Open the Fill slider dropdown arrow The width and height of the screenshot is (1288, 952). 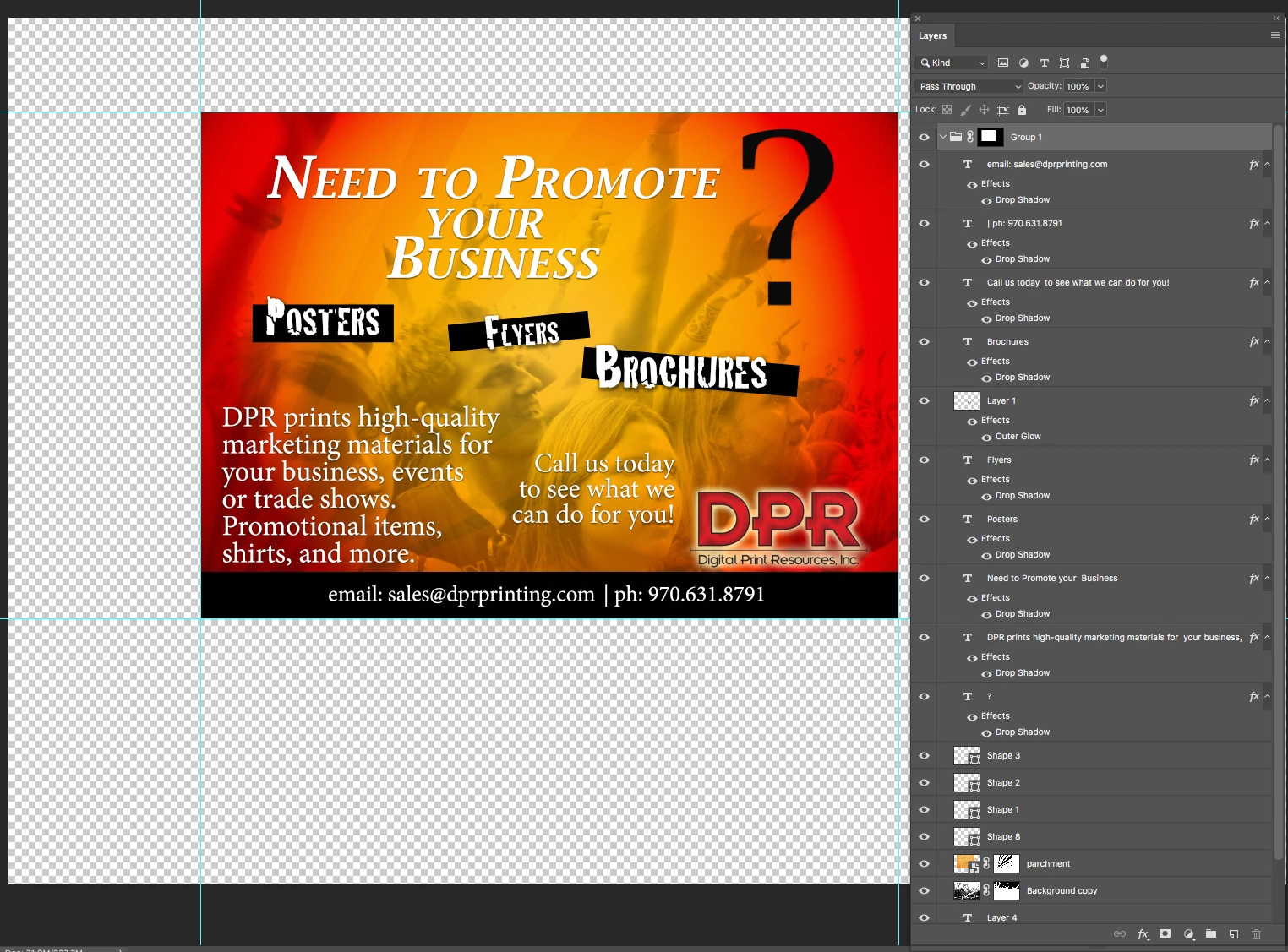(1100, 110)
